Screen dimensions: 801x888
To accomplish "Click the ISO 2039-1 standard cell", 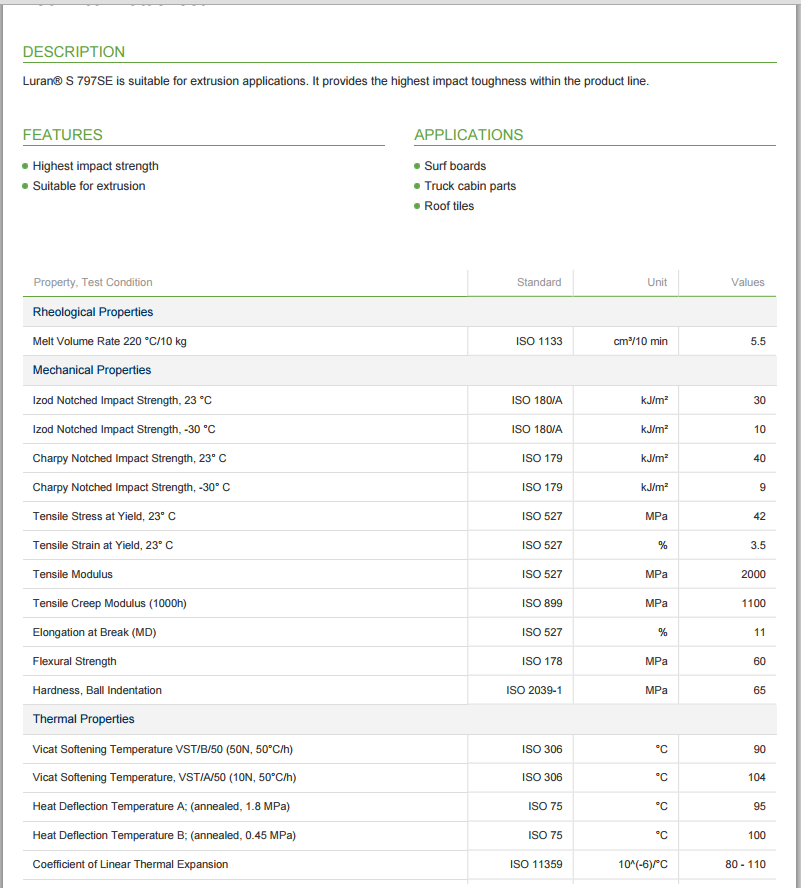I will [x=534, y=690].
